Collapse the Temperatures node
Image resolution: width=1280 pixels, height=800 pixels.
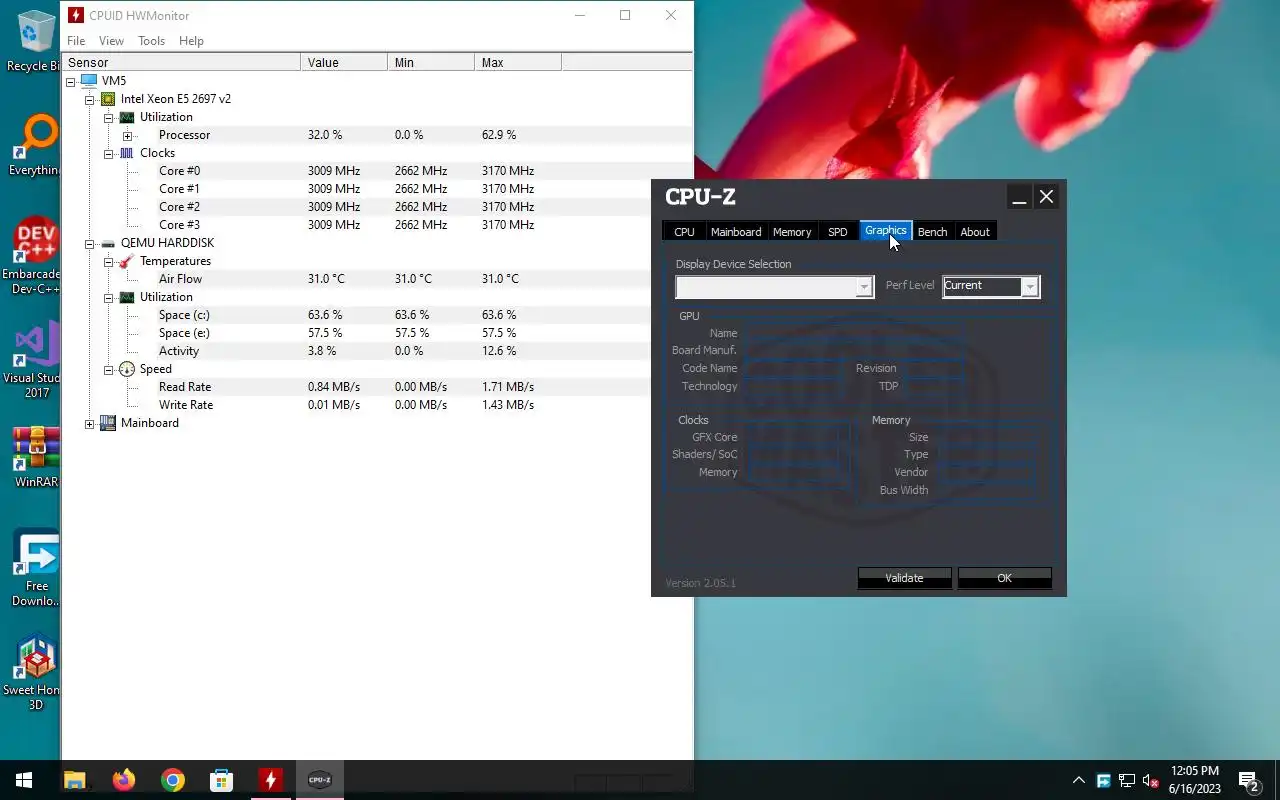[109, 261]
